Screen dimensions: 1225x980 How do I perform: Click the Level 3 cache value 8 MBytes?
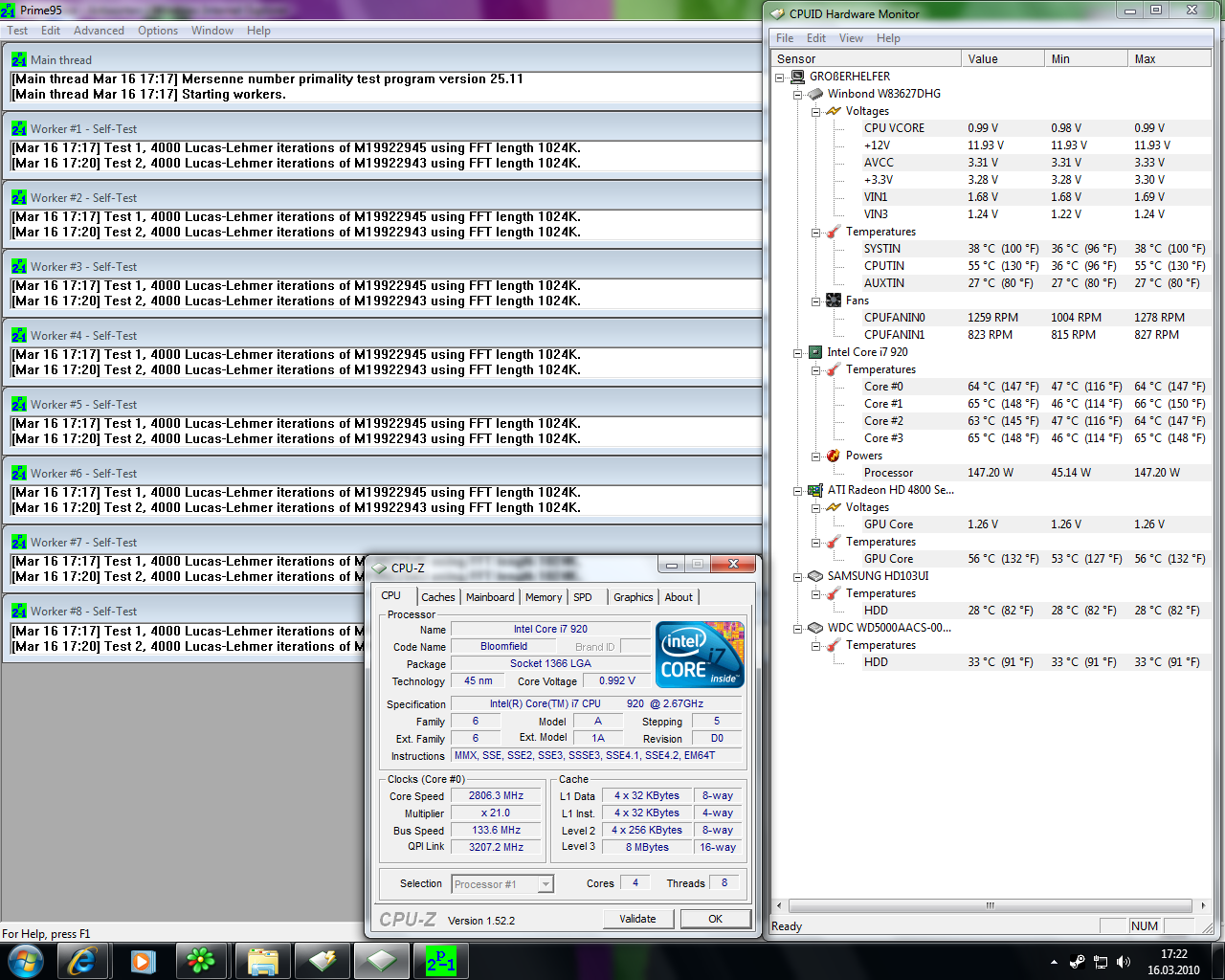coord(648,847)
